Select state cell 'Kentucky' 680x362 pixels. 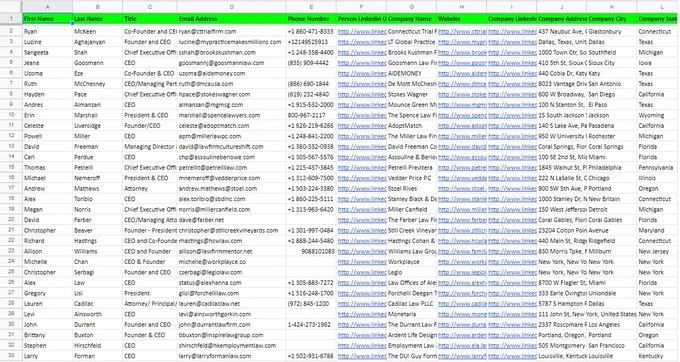pos(658,356)
